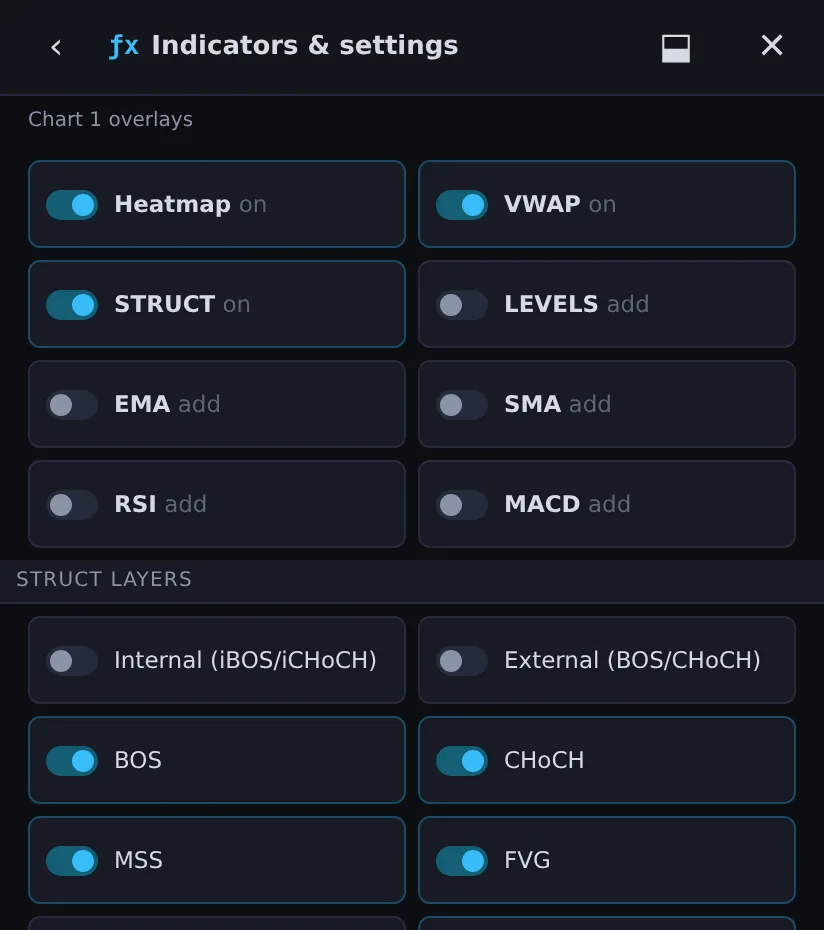Screen dimensions: 824x930
Task: Go back using the left chevron
Action: click(56, 47)
